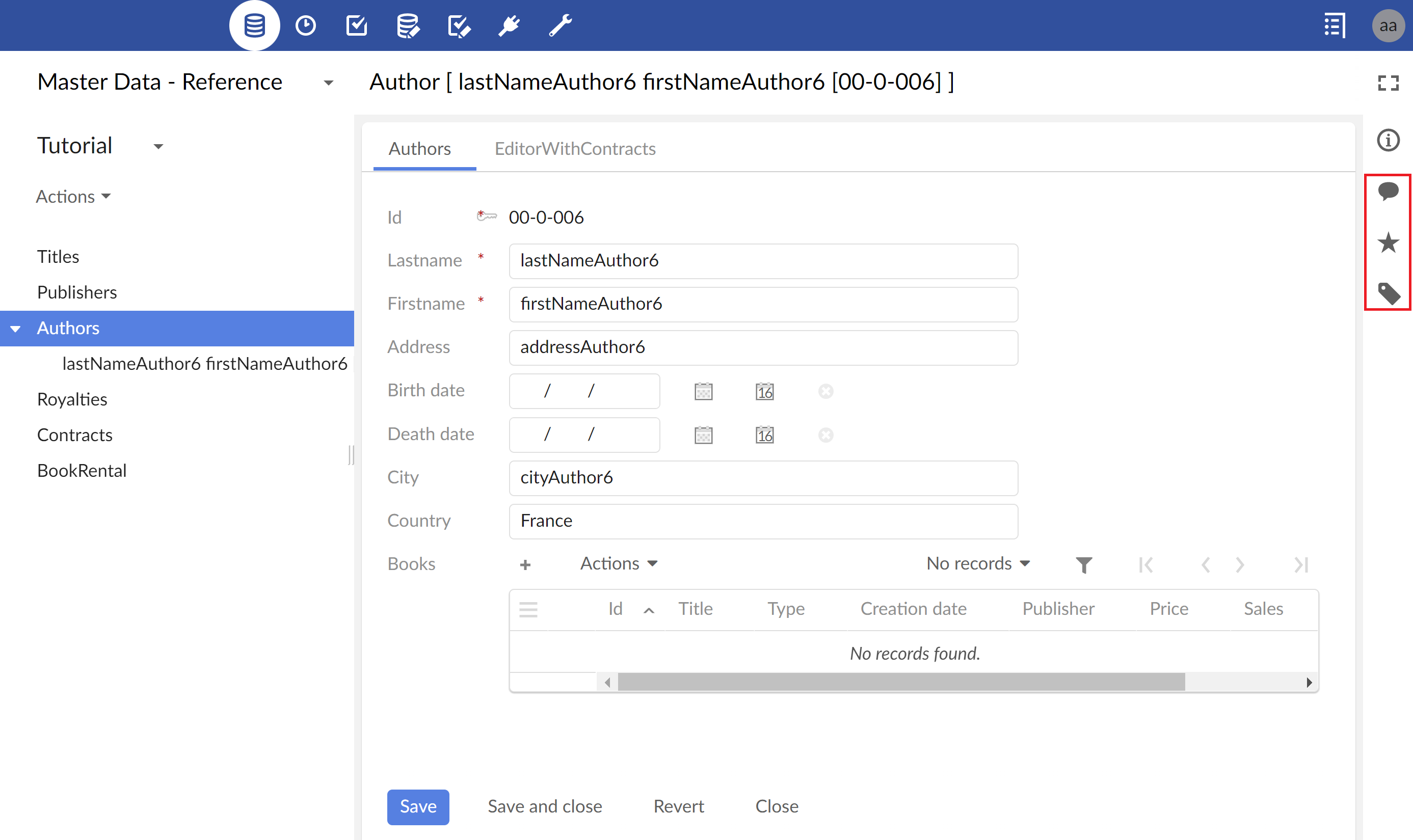Click the wrench administration icon

(561, 25)
